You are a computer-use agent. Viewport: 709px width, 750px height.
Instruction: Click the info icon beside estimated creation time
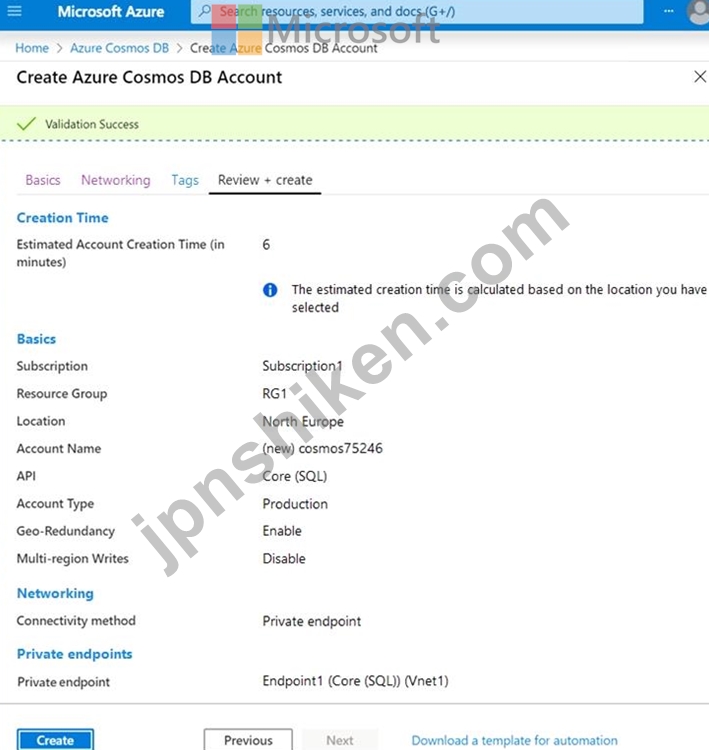pos(270,290)
